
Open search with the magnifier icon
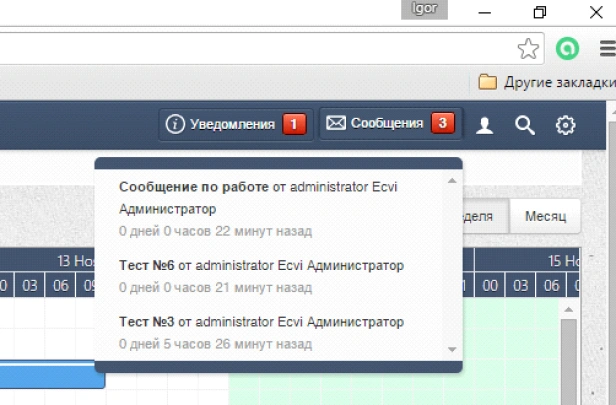point(524,125)
